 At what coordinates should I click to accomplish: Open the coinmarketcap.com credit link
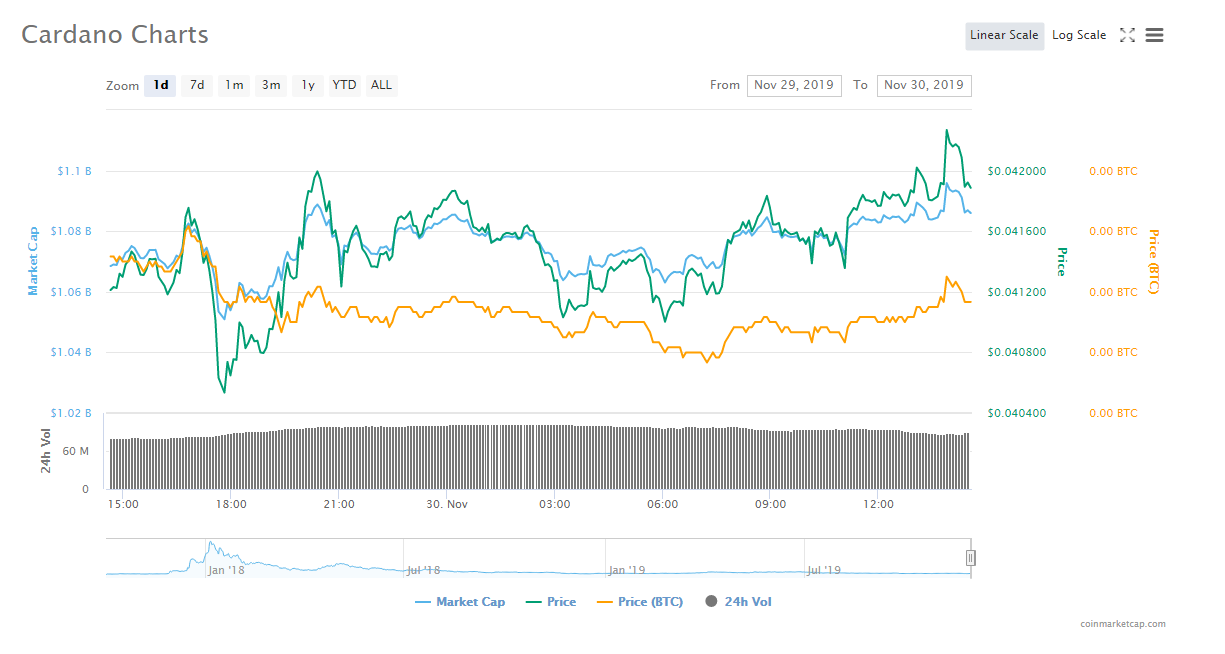[x=1123, y=624]
